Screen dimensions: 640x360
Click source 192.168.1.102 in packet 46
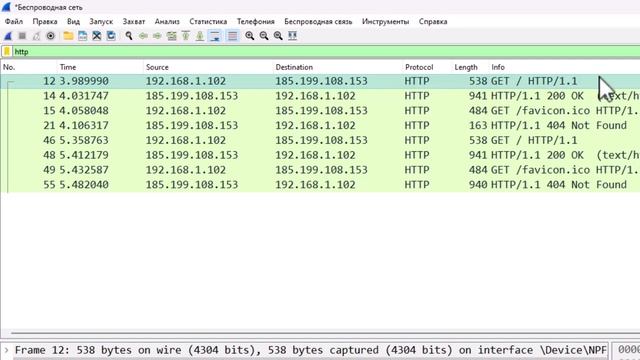[x=186, y=140]
